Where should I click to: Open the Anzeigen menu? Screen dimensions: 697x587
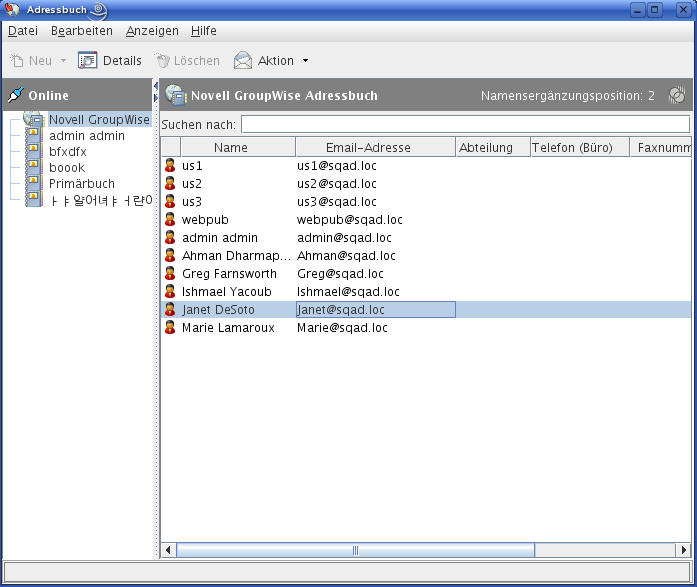[x=152, y=31]
